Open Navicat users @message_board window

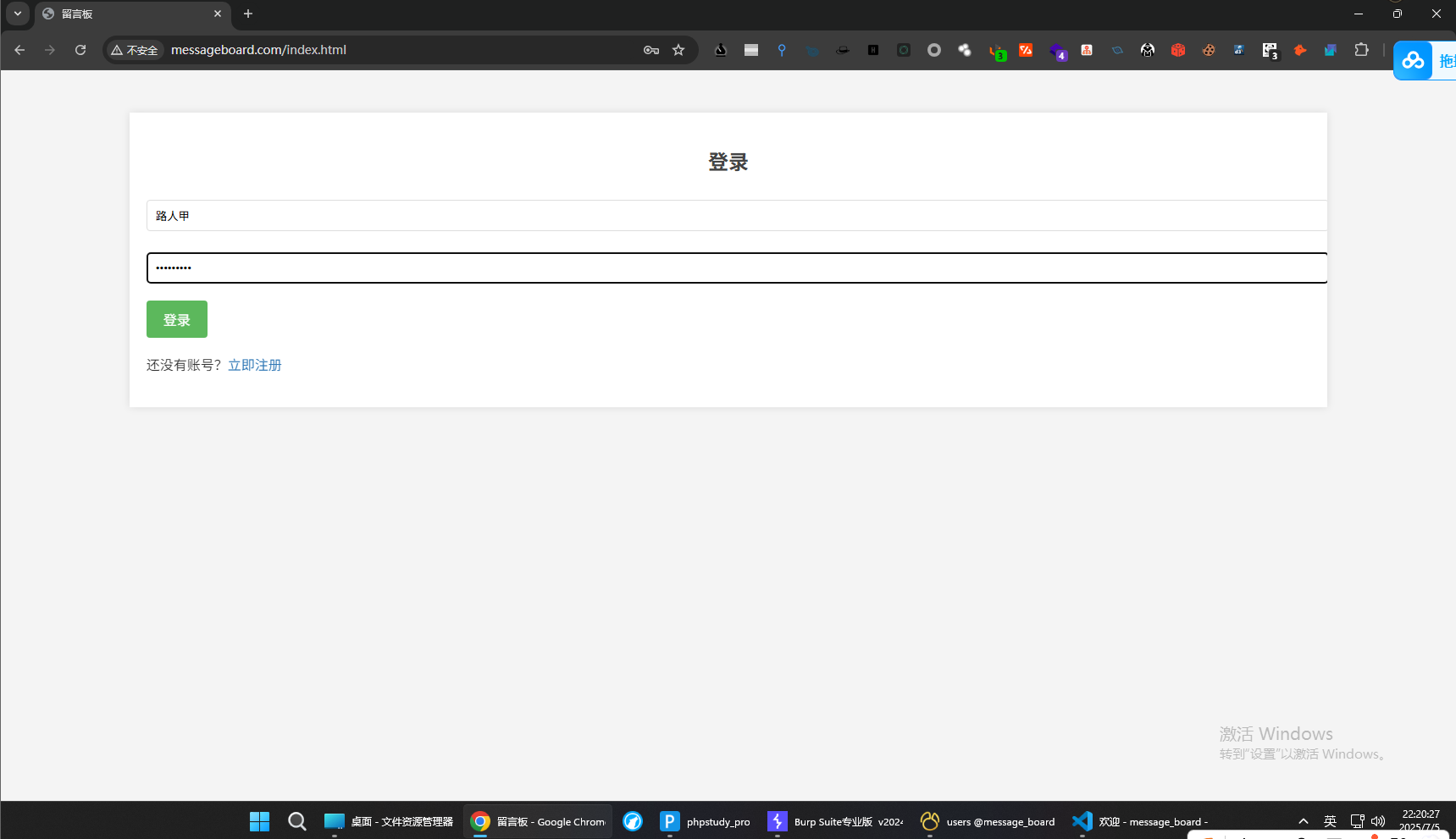pyautogui.click(x=929, y=821)
